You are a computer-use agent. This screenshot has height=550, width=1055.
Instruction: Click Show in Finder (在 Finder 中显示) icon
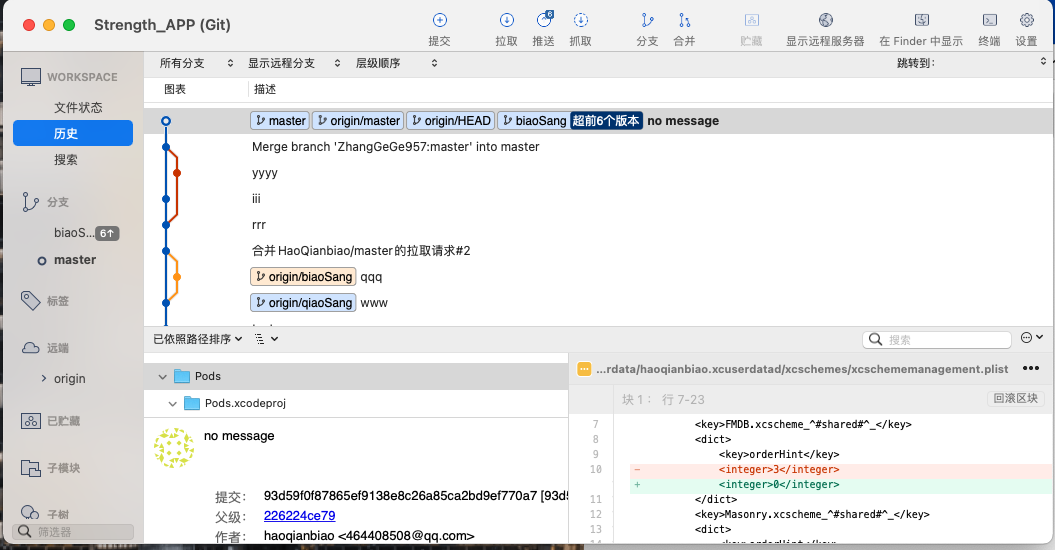922,20
